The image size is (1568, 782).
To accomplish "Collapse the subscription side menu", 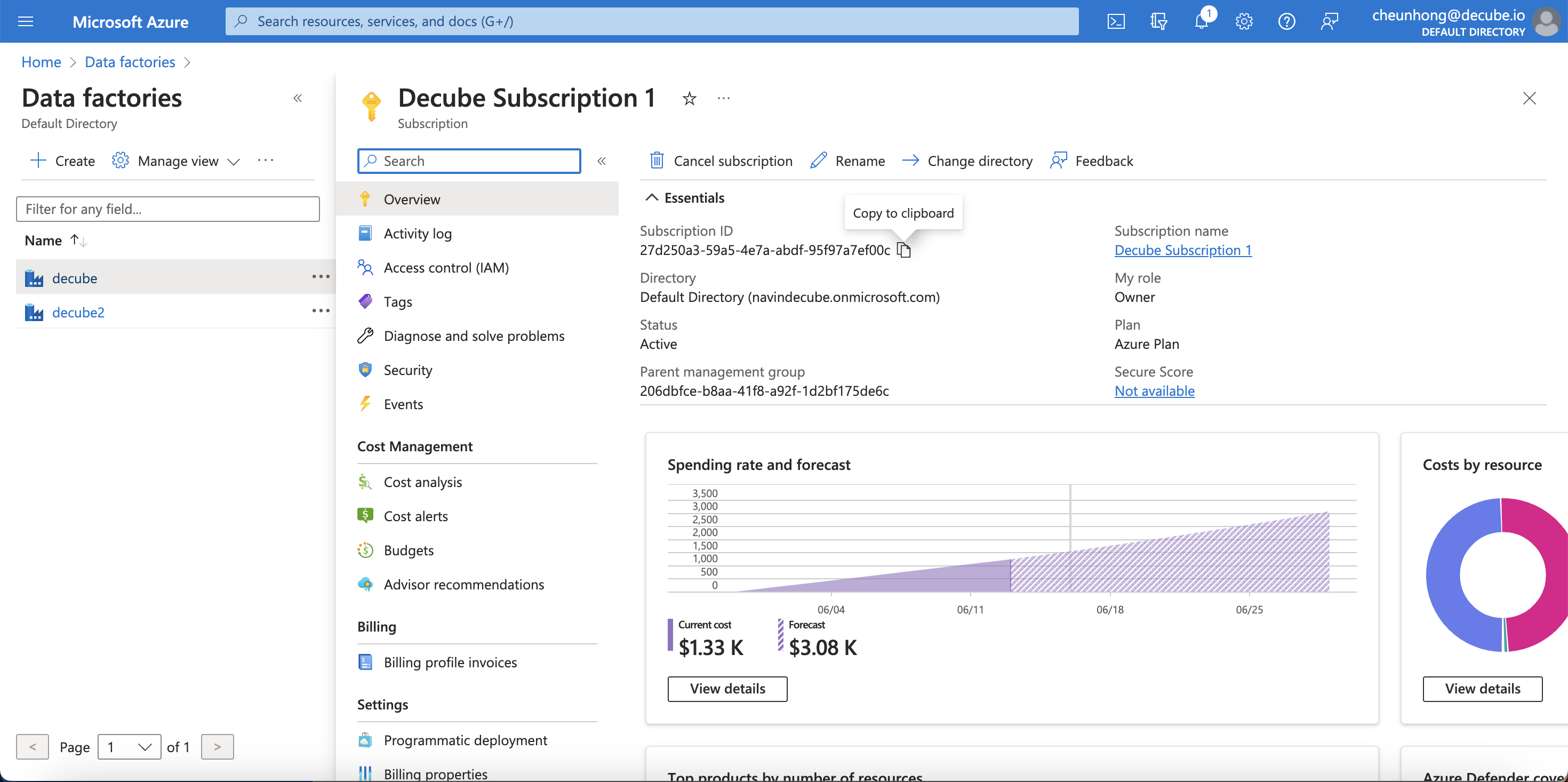I will coord(602,161).
